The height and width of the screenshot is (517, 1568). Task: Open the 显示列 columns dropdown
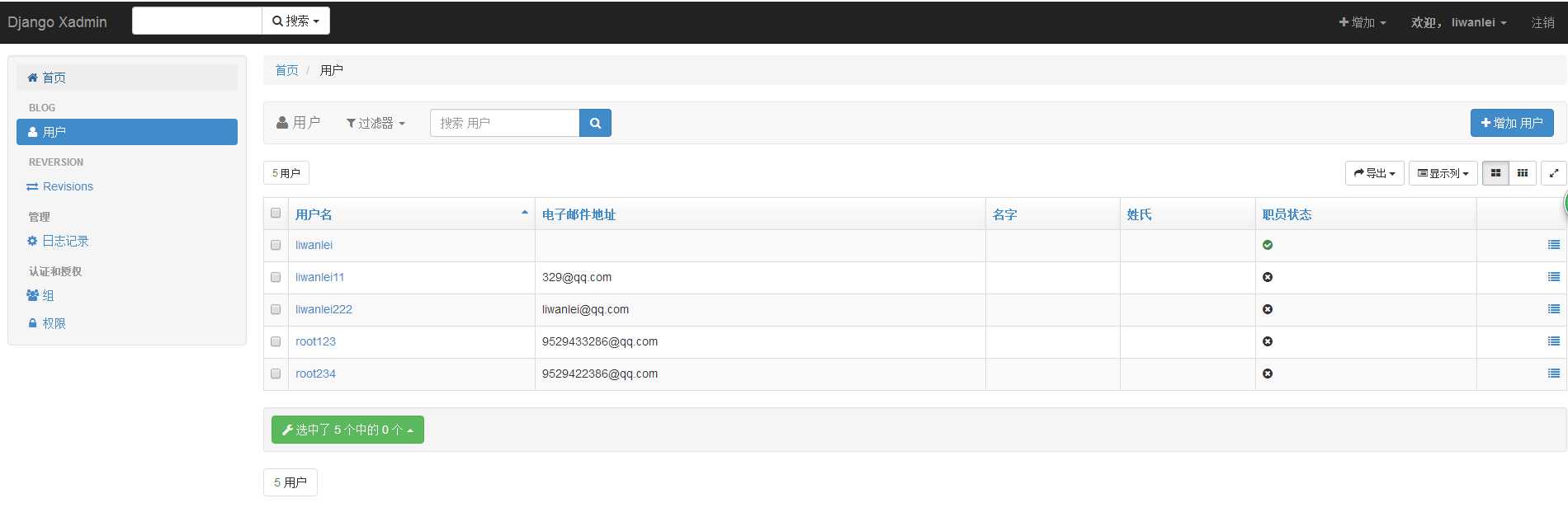(1443, 173)
